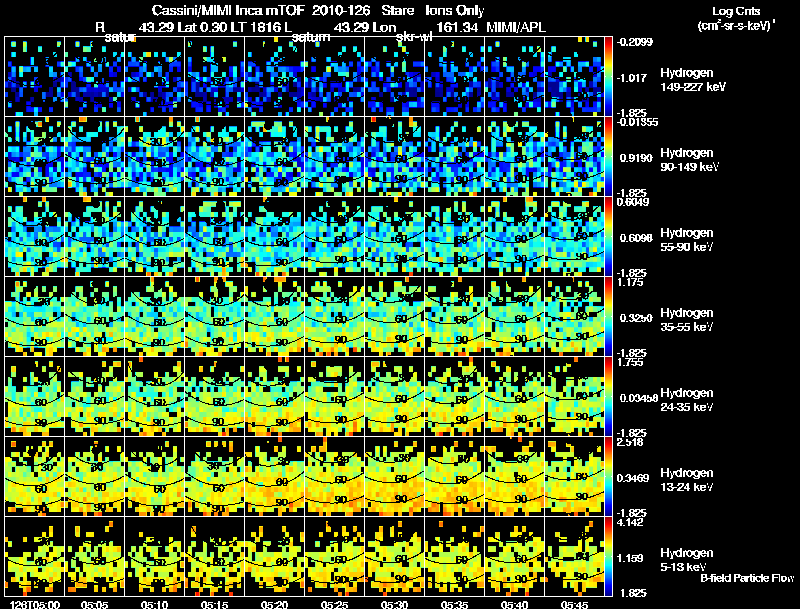
Task: Select the 'Hydrogen 90-149 keV' row label
Action: click(689, 160)
